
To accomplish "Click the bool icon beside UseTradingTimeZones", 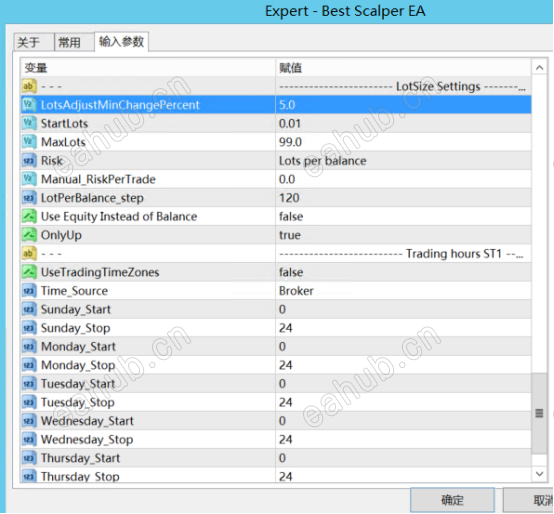I will (x=29, y=272).
